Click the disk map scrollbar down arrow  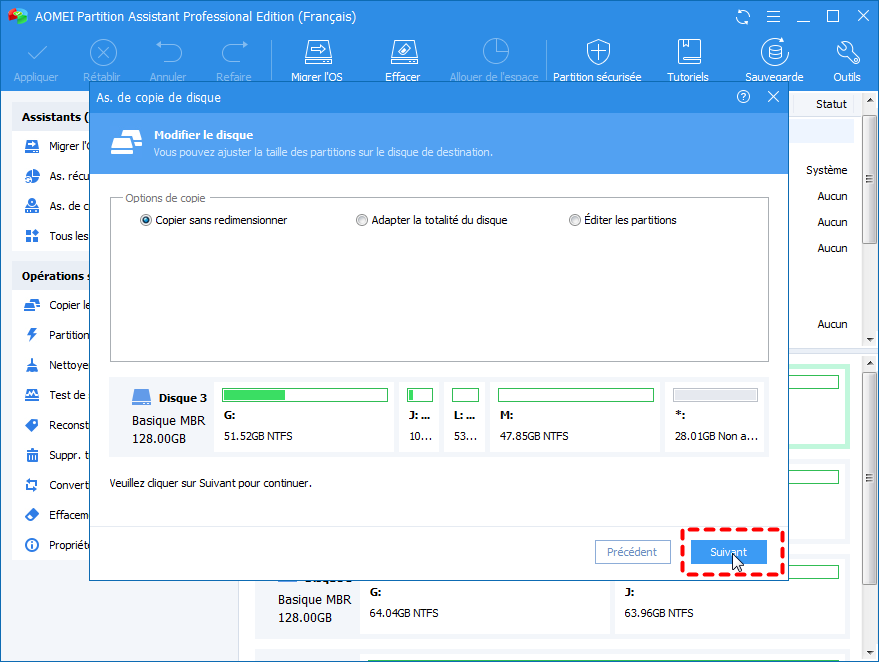click(869, 652)
